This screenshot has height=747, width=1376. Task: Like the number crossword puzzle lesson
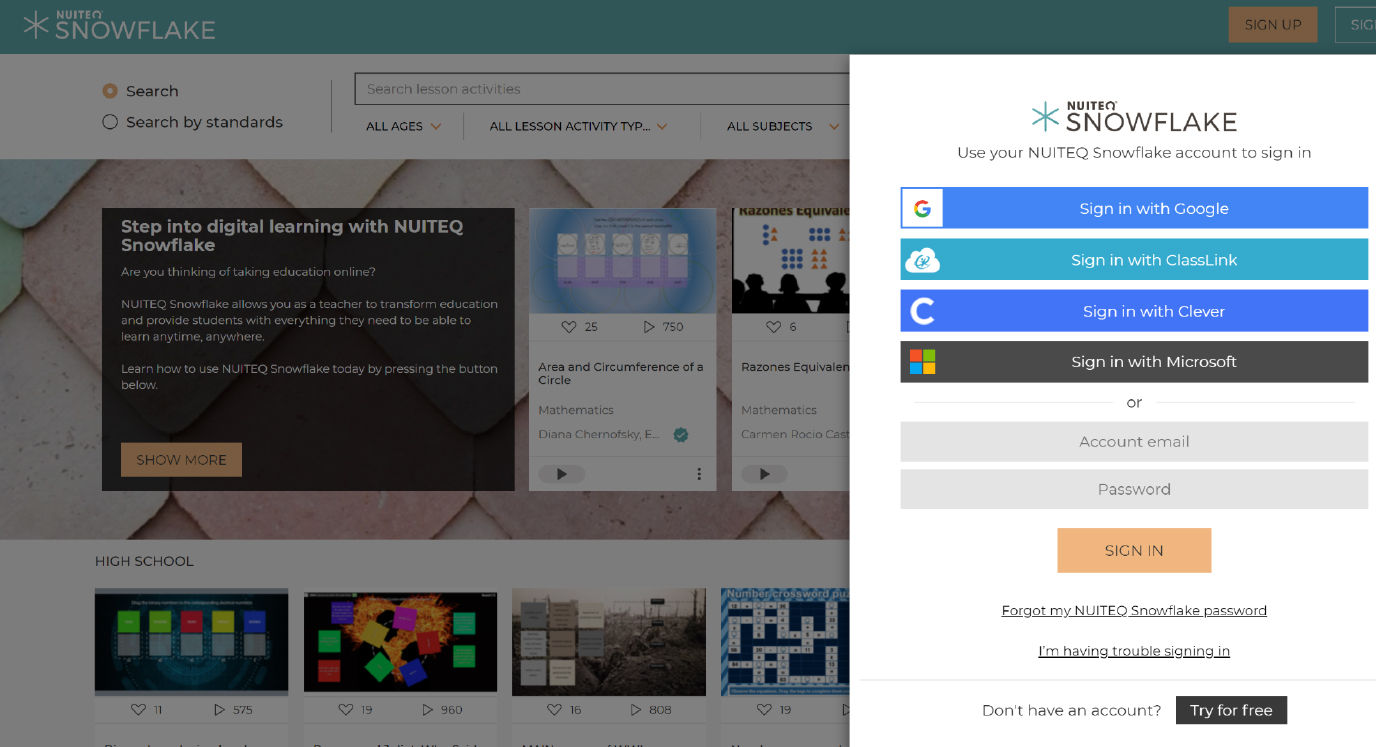tap(764, 710)
